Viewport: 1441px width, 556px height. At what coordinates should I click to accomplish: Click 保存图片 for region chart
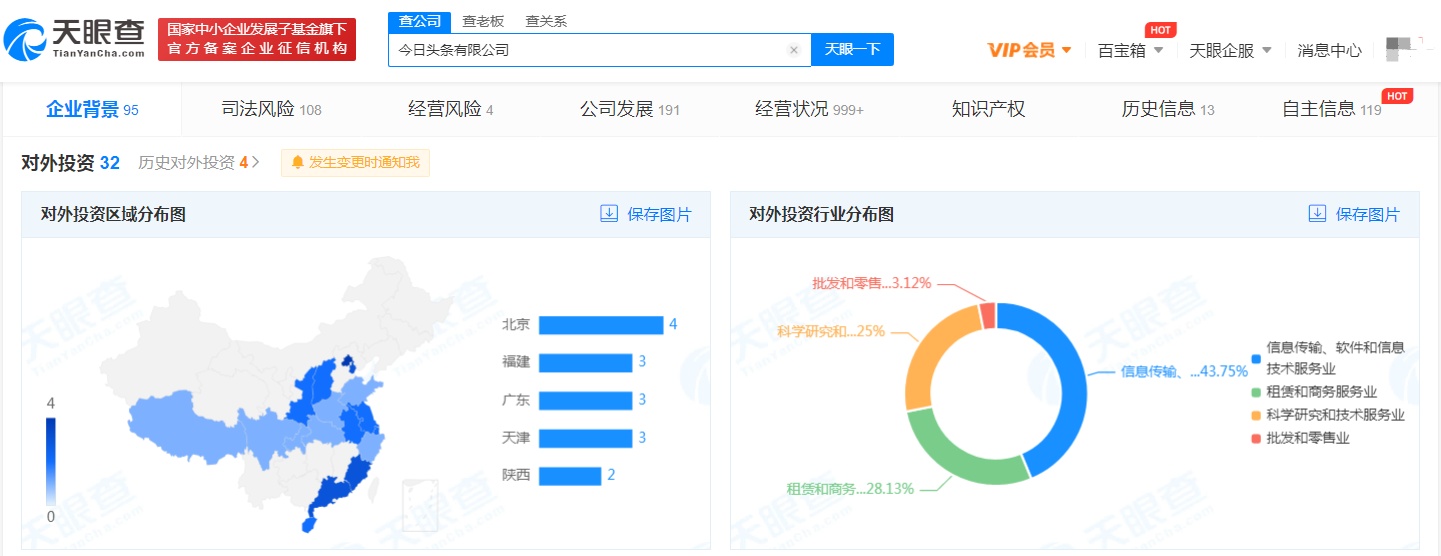point(645,214)
